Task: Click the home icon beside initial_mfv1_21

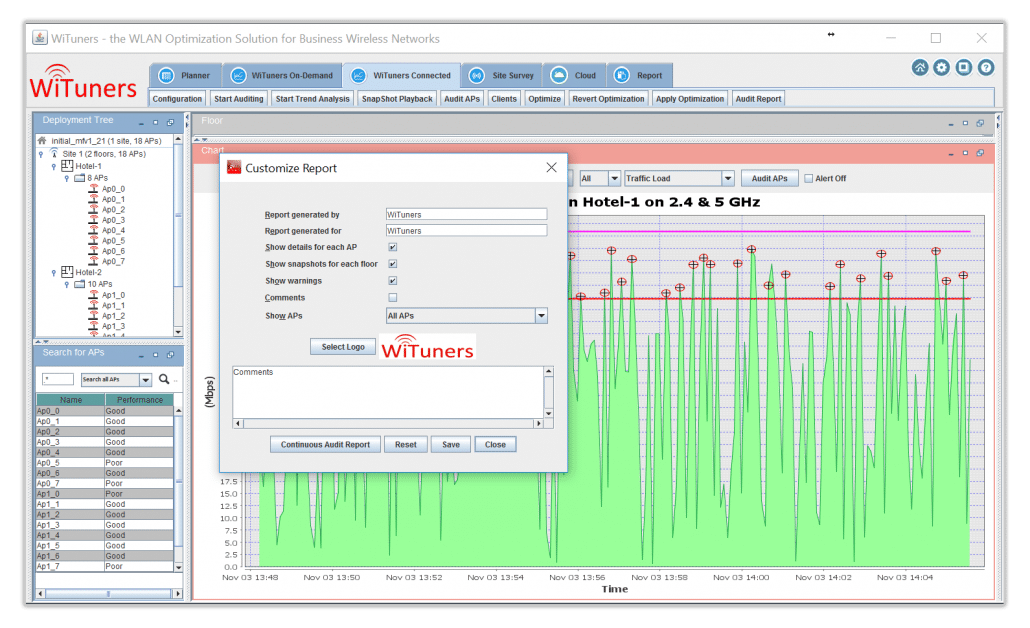Action: pos(42,141)
